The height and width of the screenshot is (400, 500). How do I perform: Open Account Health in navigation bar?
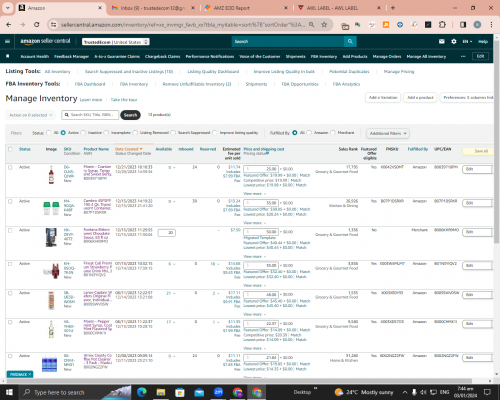click(35, 56)
